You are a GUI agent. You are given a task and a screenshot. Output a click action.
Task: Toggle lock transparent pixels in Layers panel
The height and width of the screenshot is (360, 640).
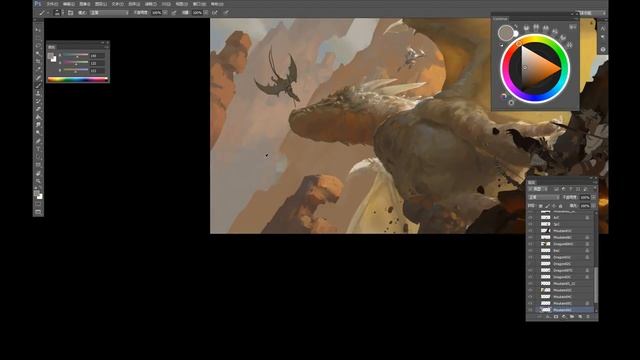tap(540, 206)
